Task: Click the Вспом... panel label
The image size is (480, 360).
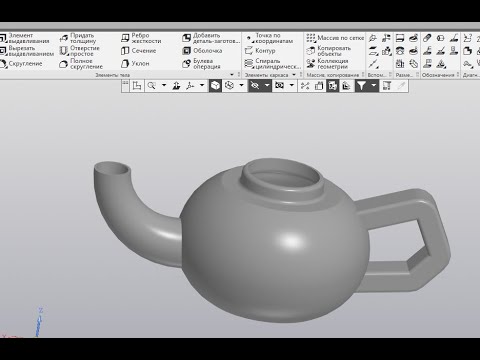Action: [377, 75]
